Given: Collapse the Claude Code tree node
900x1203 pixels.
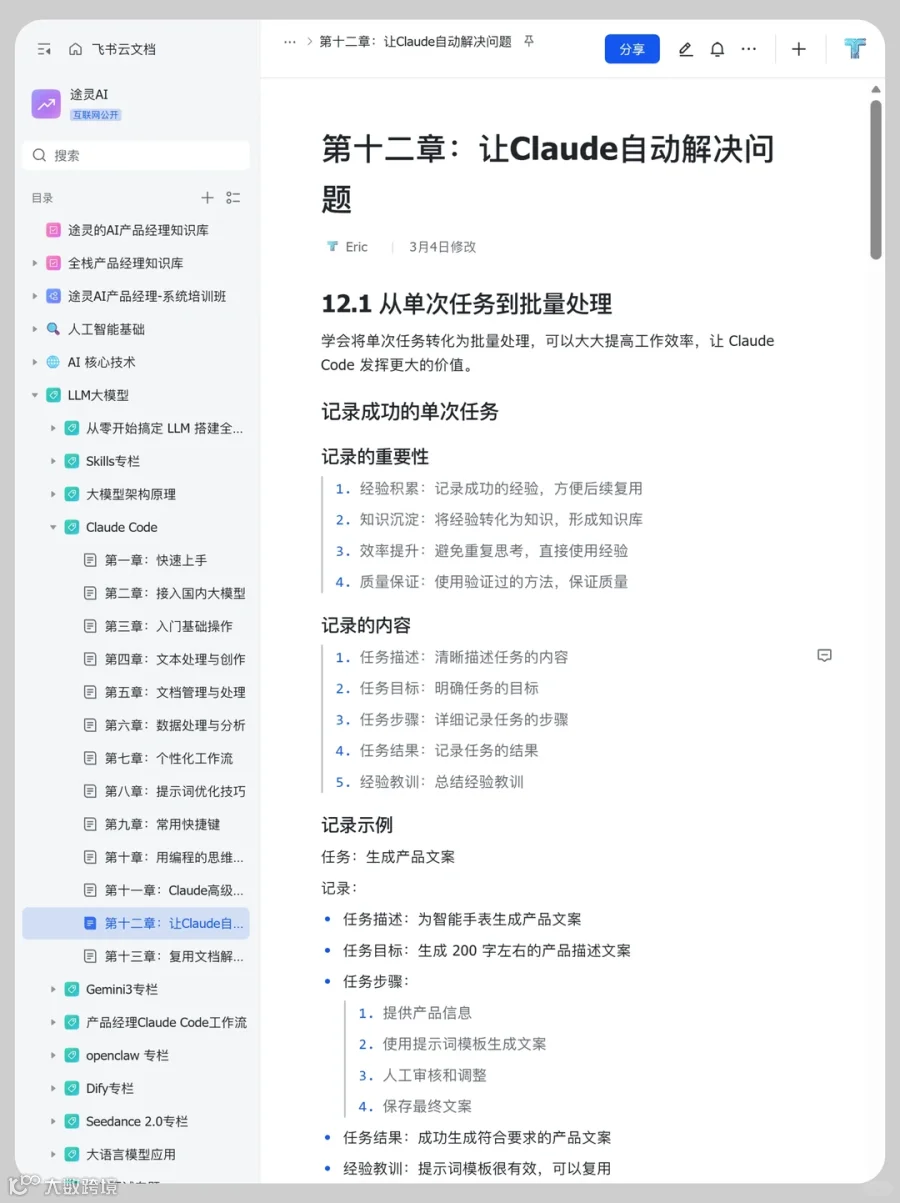Looking at the screenshot, I should click(53, 527).
